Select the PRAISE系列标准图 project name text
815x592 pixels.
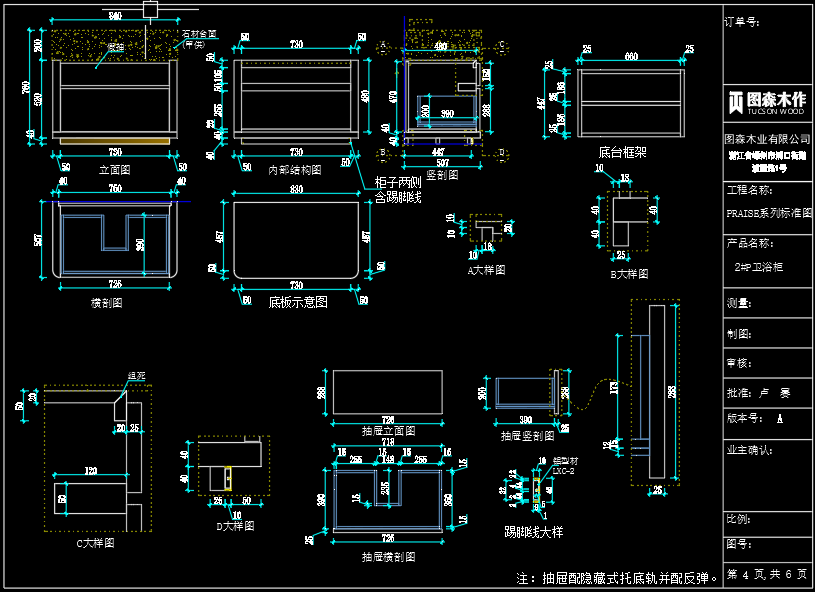[x=768, y=213]
